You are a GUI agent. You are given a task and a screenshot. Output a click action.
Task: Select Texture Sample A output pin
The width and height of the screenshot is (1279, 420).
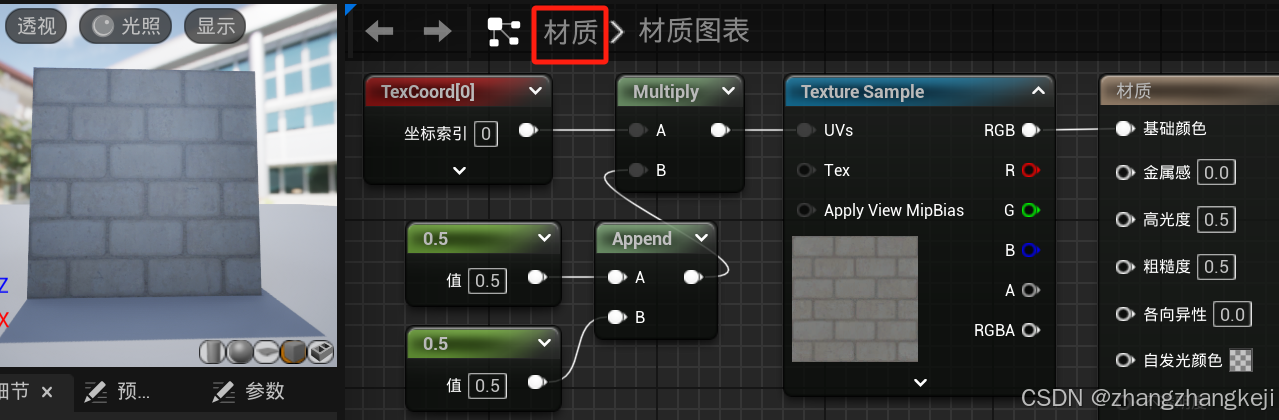pos(1031,290)
